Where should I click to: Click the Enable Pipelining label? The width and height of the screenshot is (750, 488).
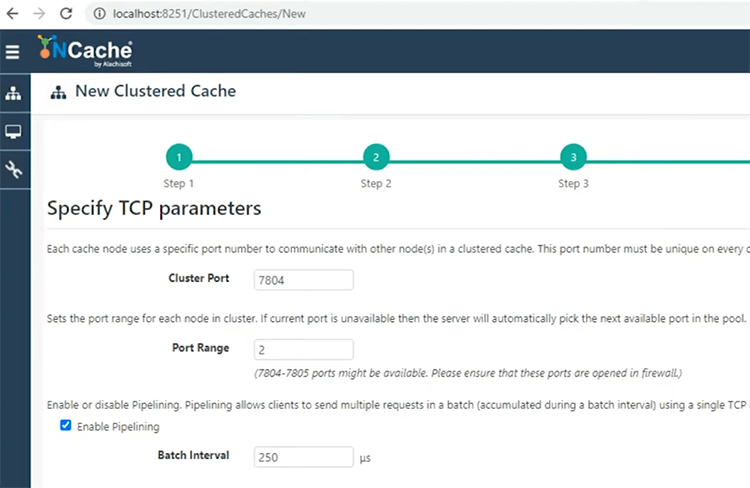118,427
